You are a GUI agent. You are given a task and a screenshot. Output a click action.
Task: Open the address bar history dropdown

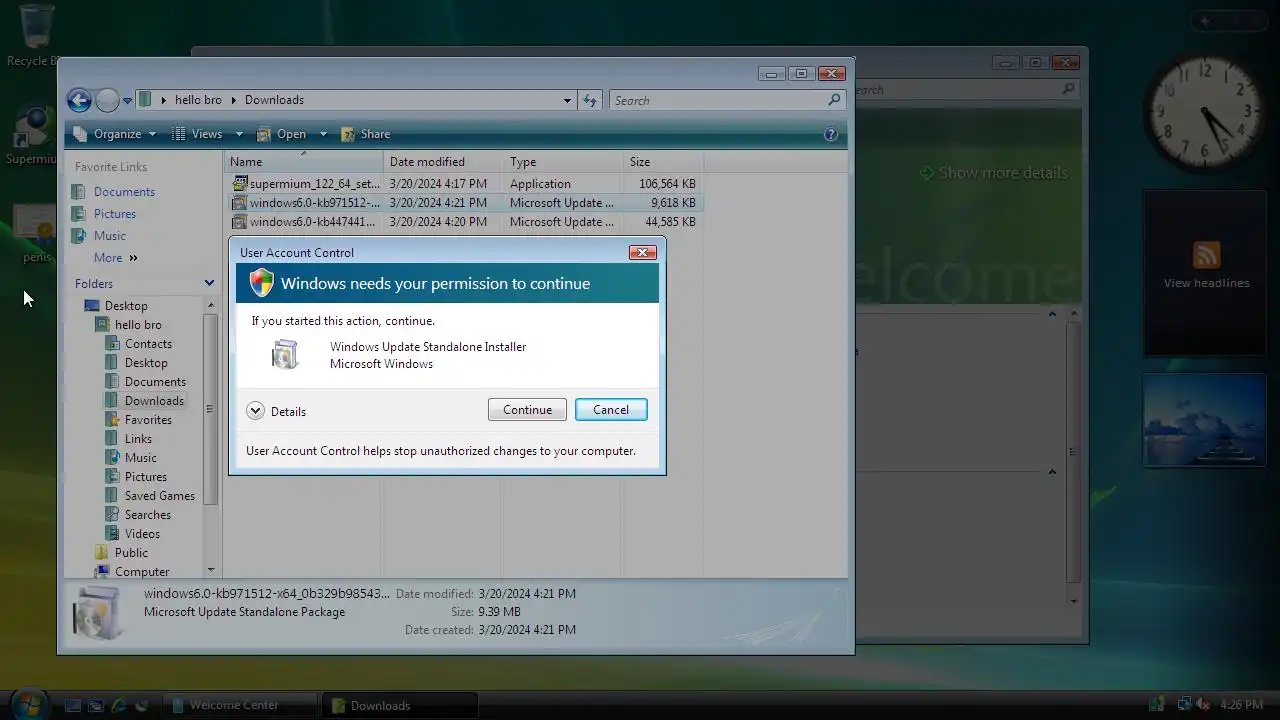[567, 100]
